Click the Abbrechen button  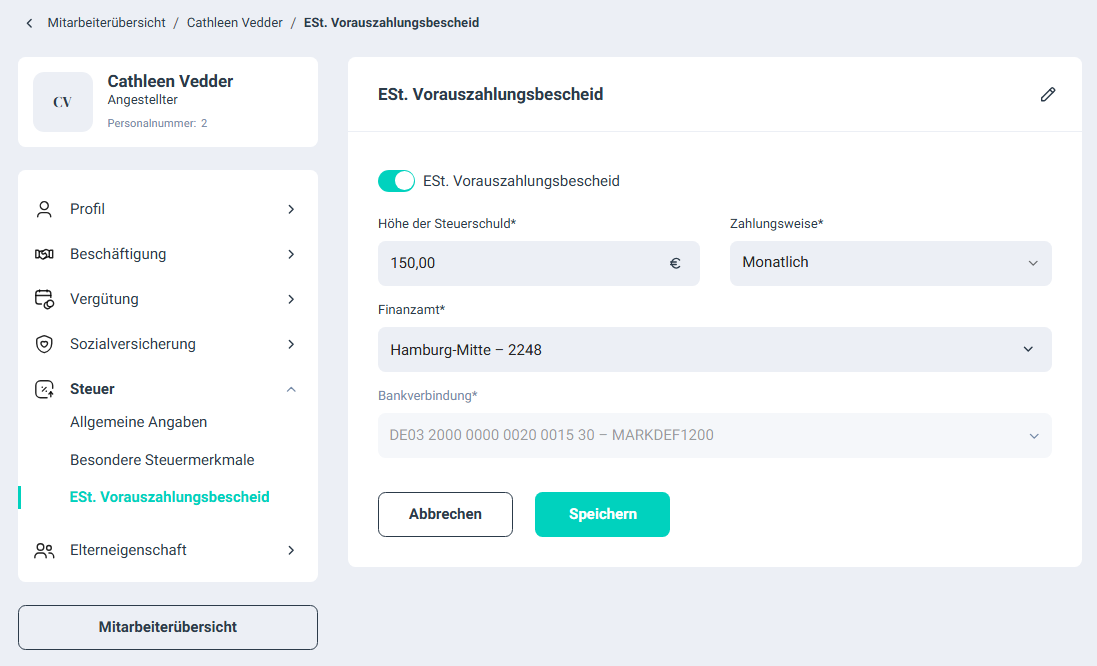coord(445,514)
